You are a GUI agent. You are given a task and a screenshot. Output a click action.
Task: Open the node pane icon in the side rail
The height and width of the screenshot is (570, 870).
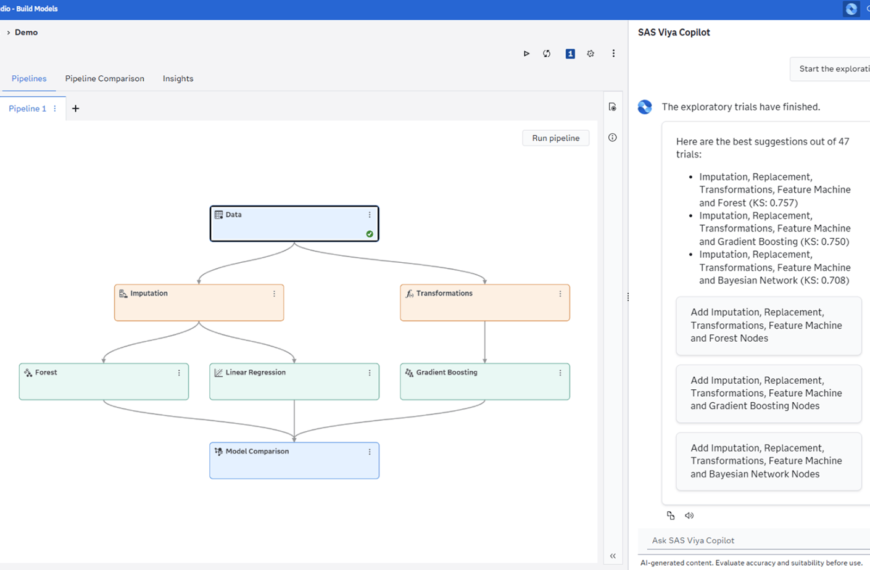pyautogui.click(x=612, y=107)
